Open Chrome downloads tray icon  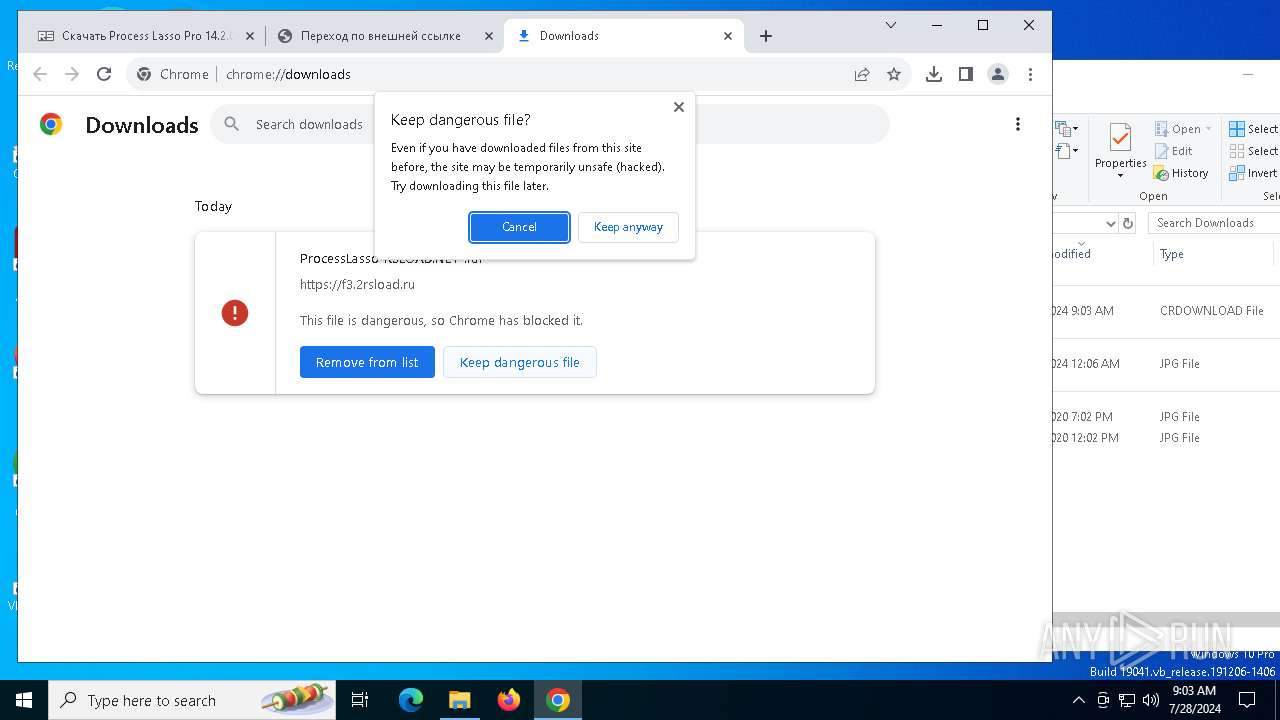pyautogui.click(x=934, y=74)
